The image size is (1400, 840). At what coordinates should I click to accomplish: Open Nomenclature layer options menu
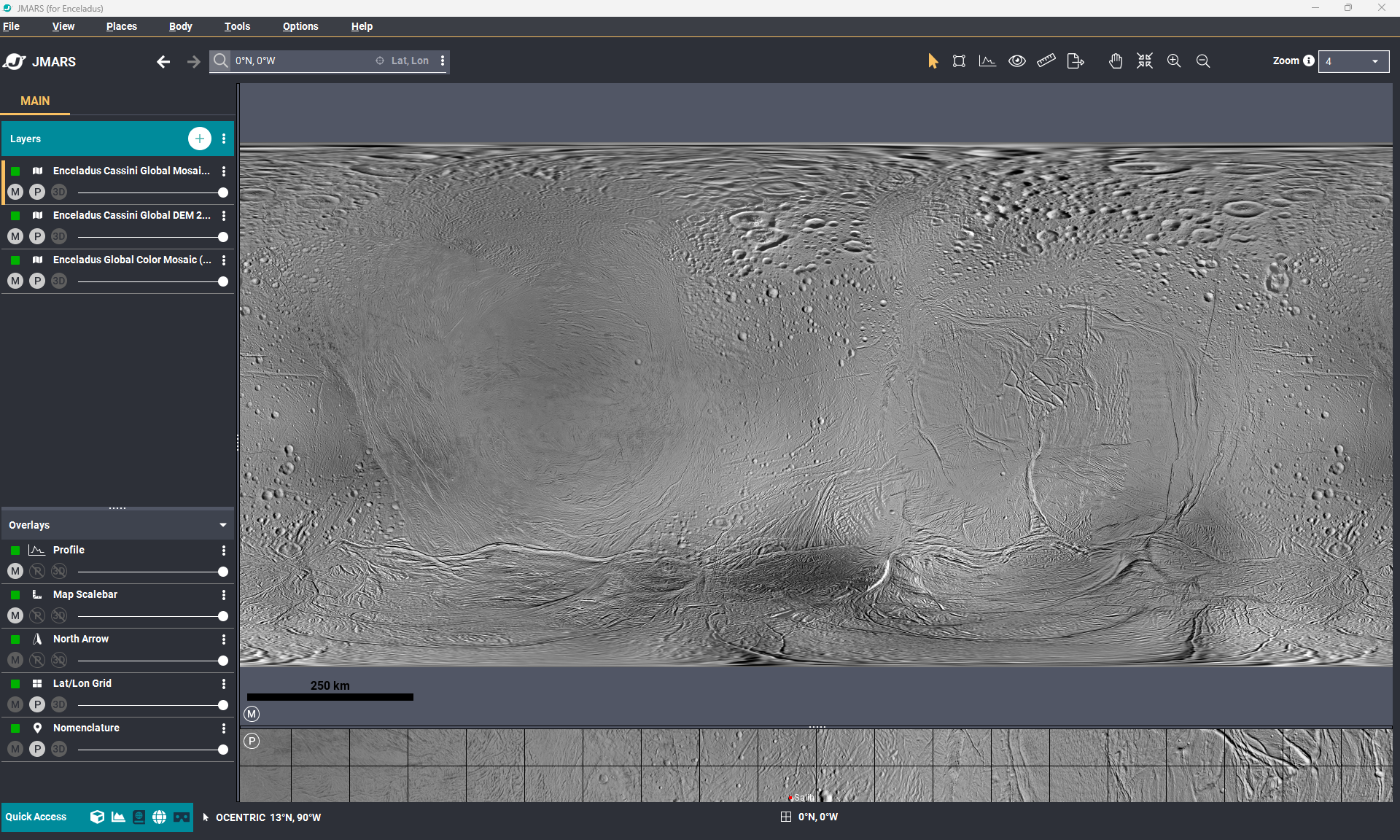click(224, 728)
